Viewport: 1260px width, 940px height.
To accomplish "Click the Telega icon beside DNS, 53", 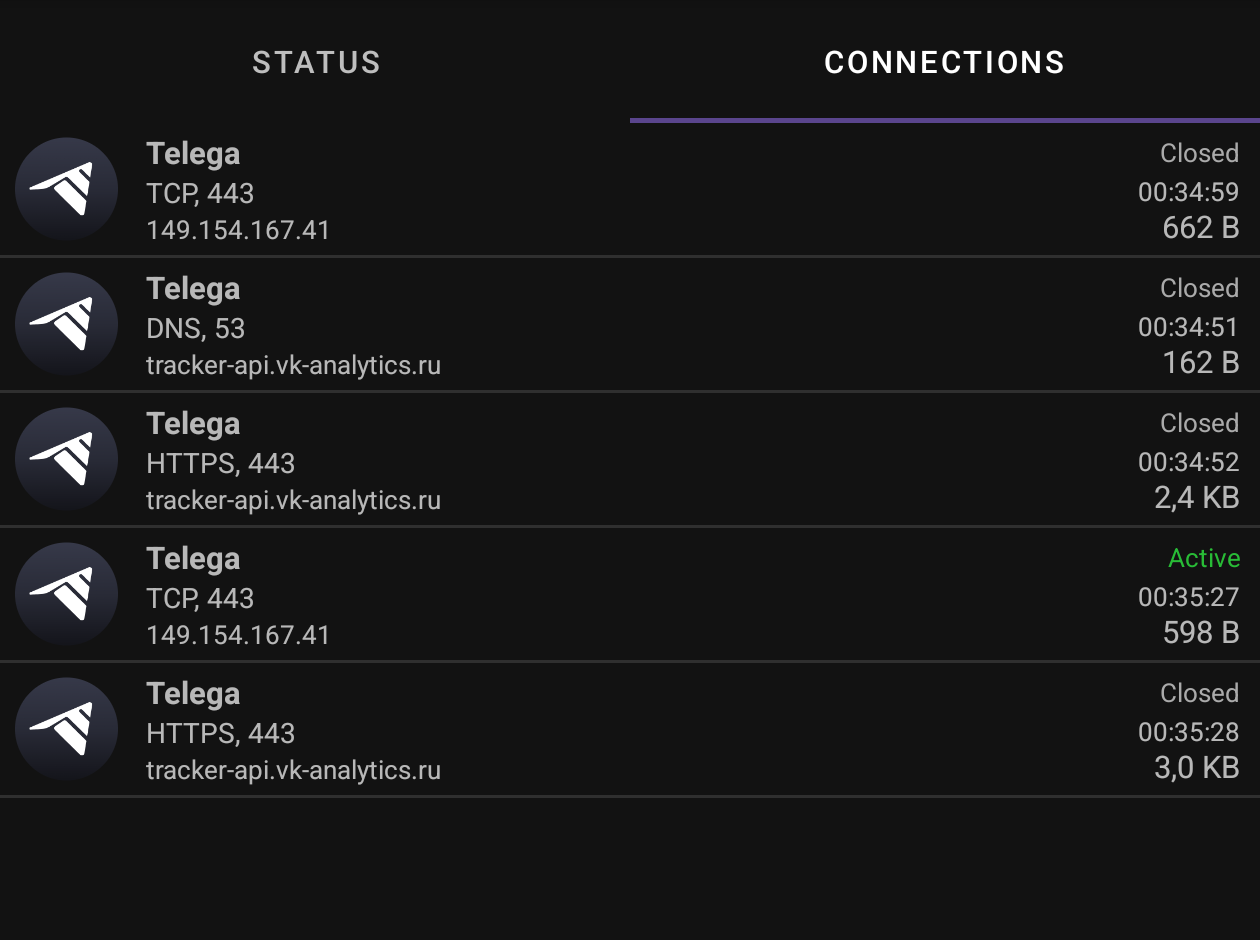I will [67, 324].
